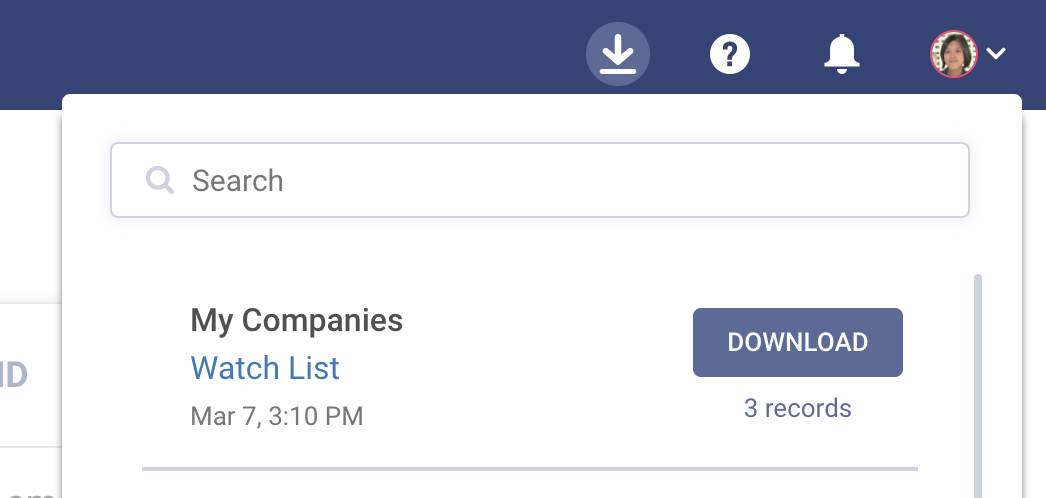The image size is (1046, 498).
Task: Expand the account menu chevron
Action: [x=996, y=54]
